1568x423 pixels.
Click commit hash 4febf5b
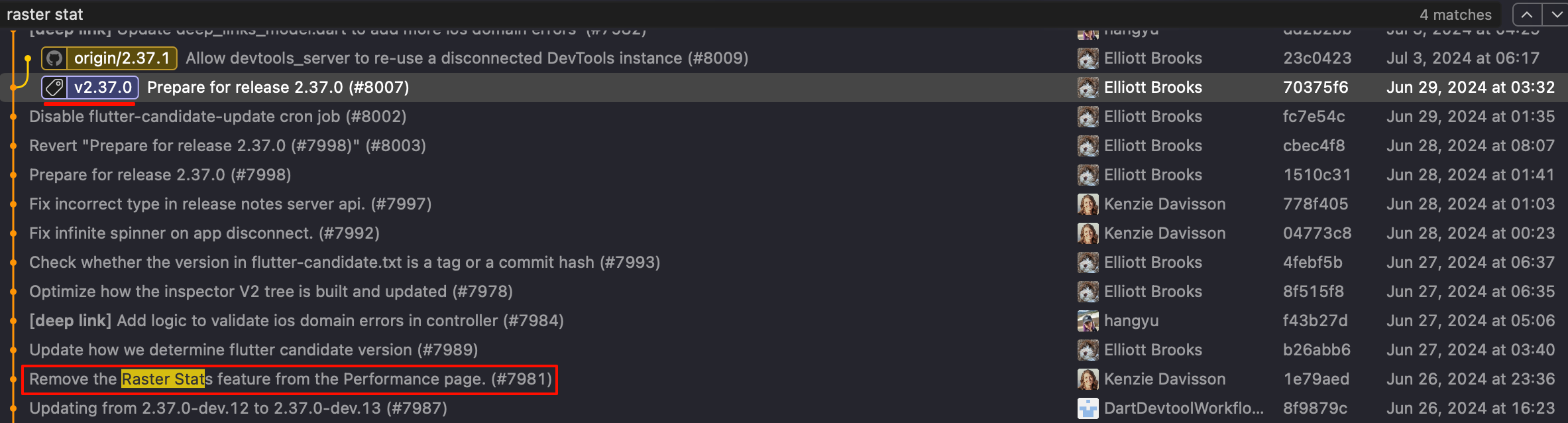1312,263
